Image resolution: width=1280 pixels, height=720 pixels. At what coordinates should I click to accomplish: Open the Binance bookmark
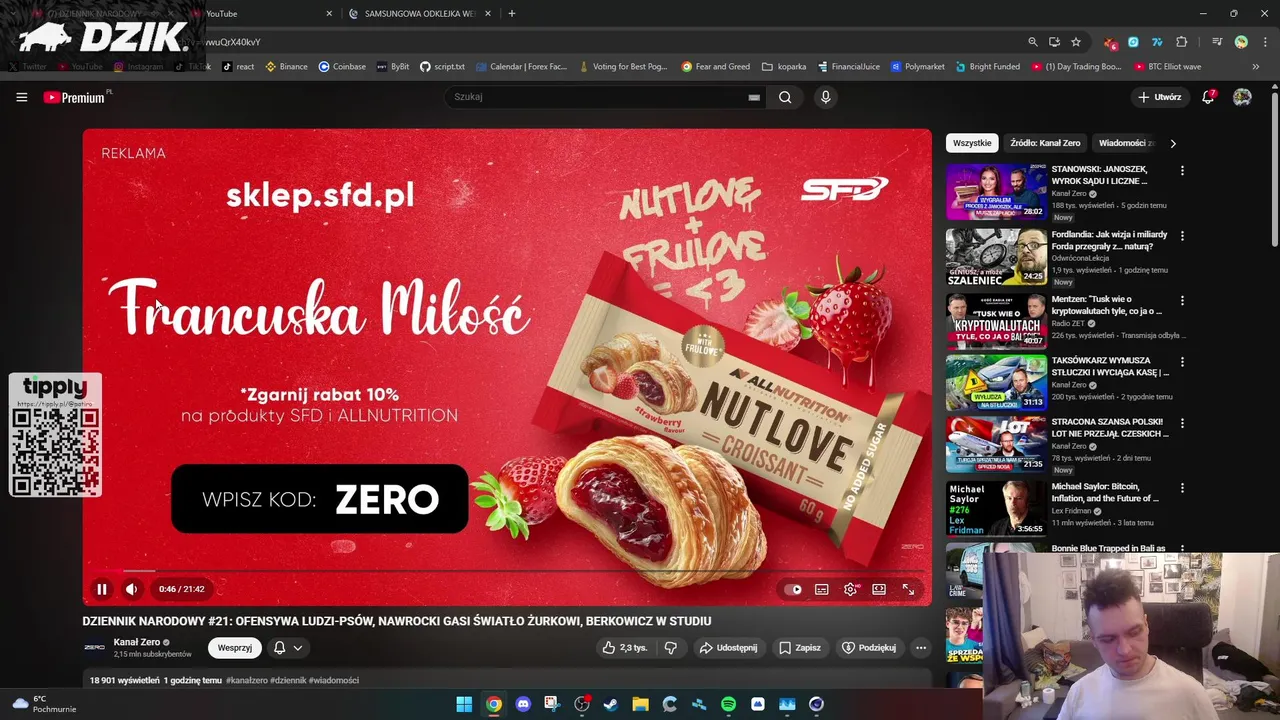(x=286, y=67)
